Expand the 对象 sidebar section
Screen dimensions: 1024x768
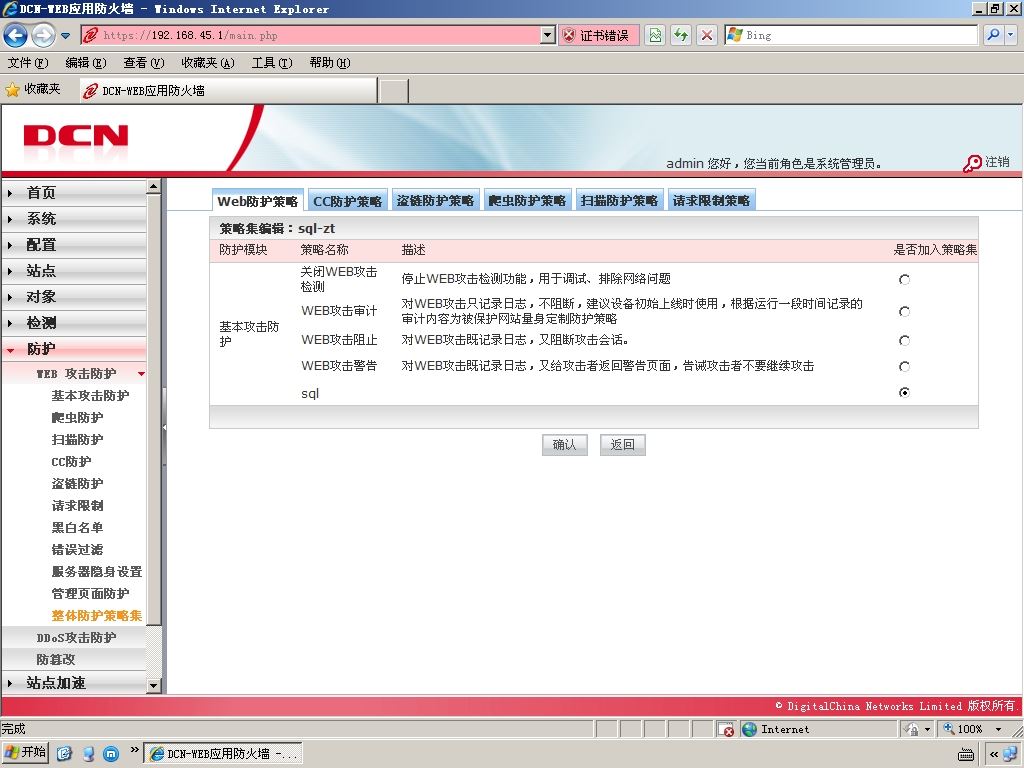click(x=74, y=297)
